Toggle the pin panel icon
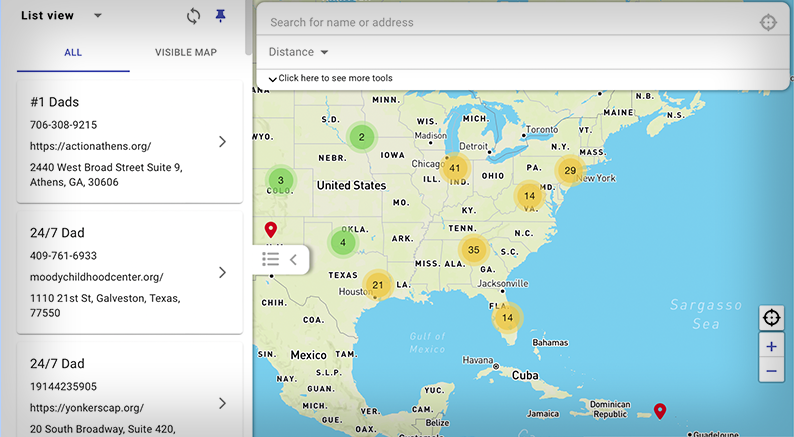794x437 pixels. 221,16
